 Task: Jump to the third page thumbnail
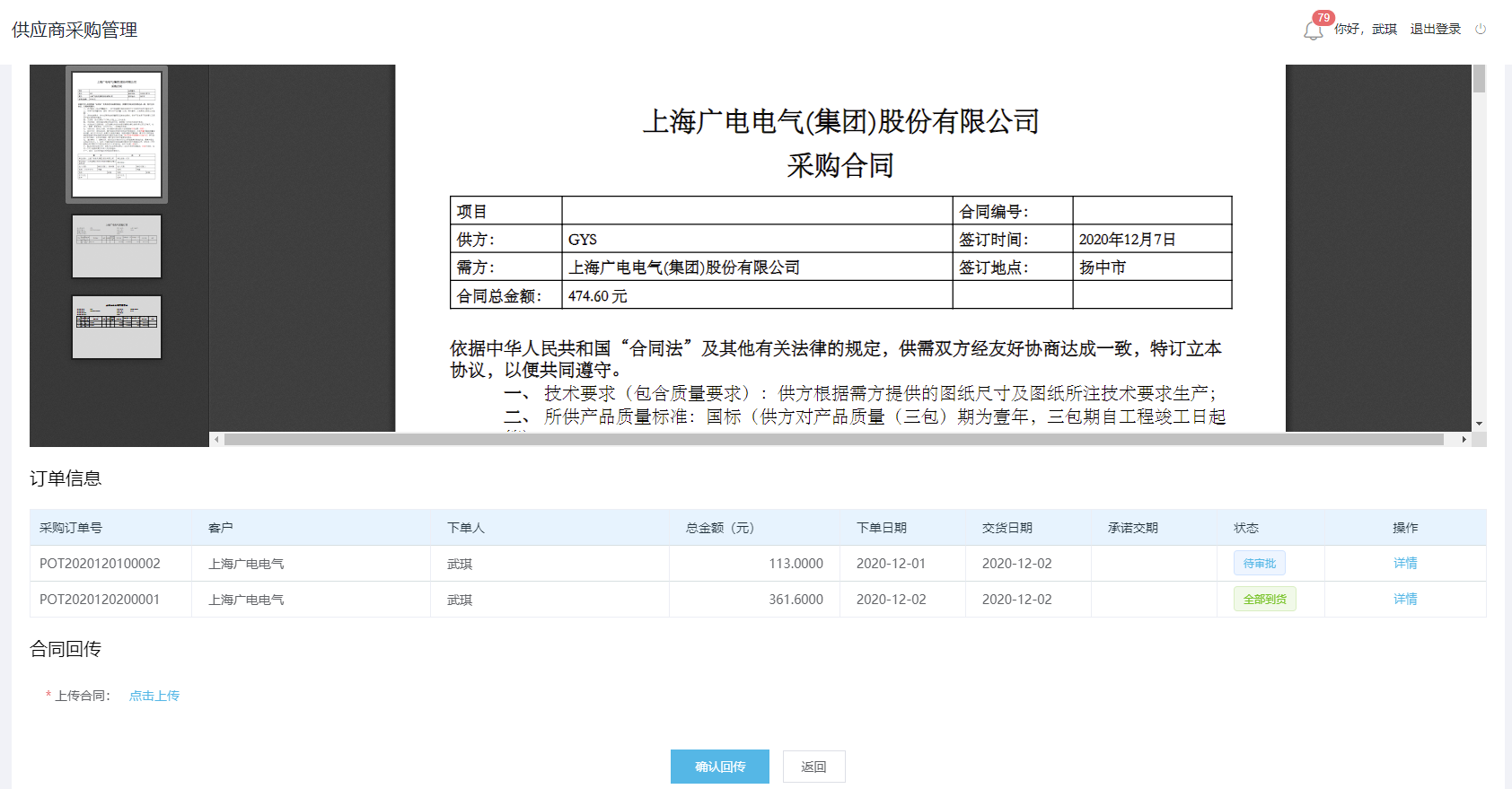[x=117, y=327]
